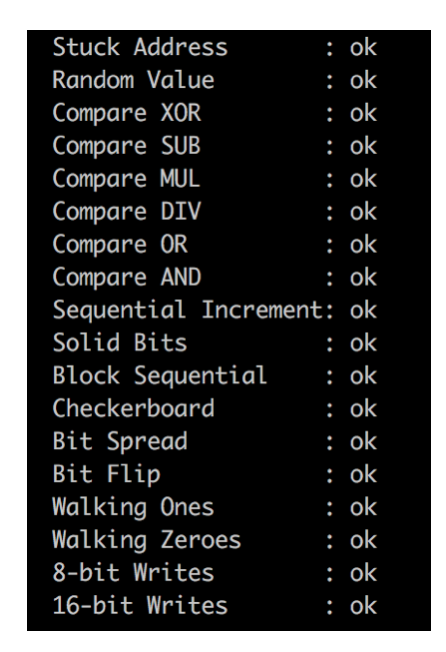Click on the Compare DIV text
This screenshot has width=446, height=652.
pyautogui.click(x=127, y=212)
